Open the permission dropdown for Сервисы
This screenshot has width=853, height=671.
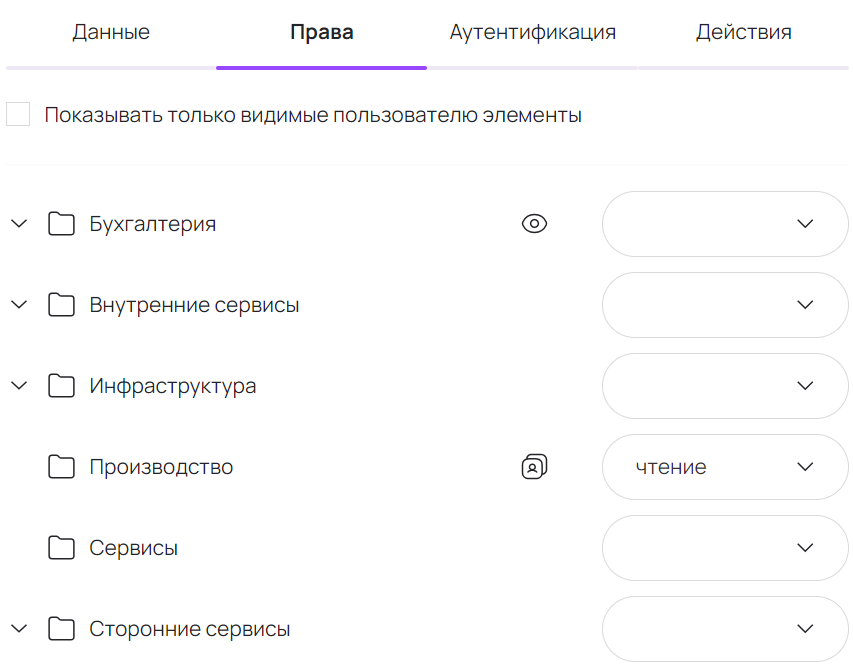724,547
